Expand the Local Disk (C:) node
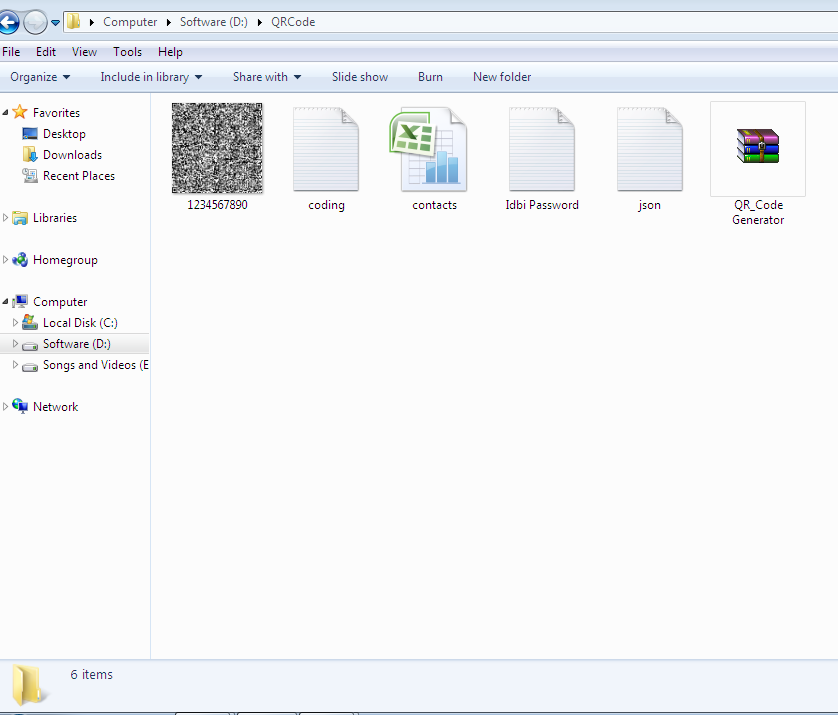Image resolution: width=838 pixels, height=715 pixels. (x=15, y=322)
